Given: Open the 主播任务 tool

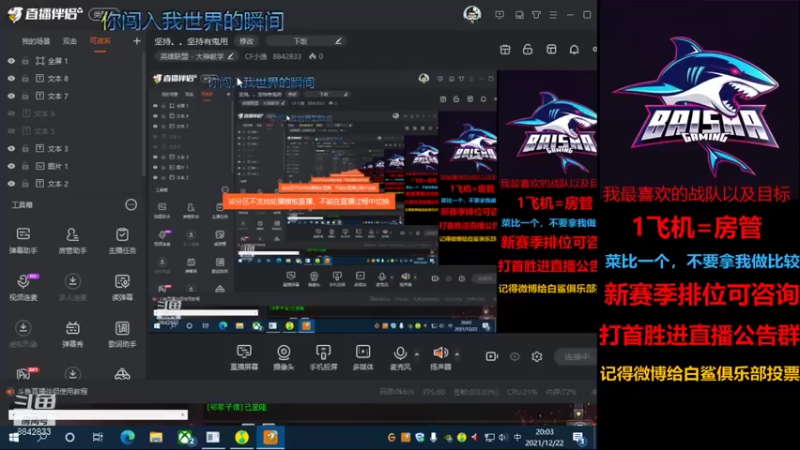Looking at the screenshot, I should [x=122, y=240].
